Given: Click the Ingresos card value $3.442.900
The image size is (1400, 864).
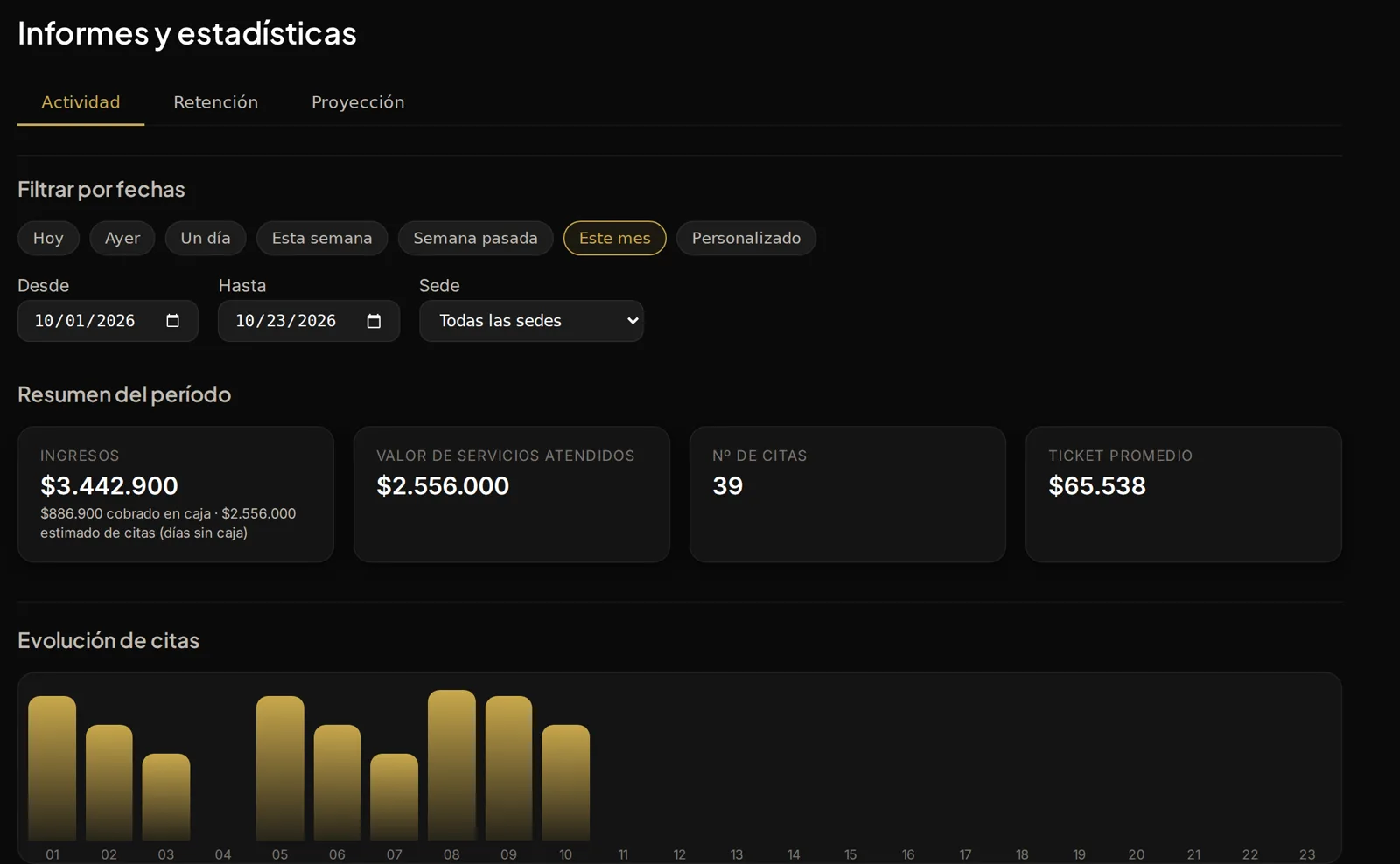Looking at the screenshot, I should click(x=109, y=485).
